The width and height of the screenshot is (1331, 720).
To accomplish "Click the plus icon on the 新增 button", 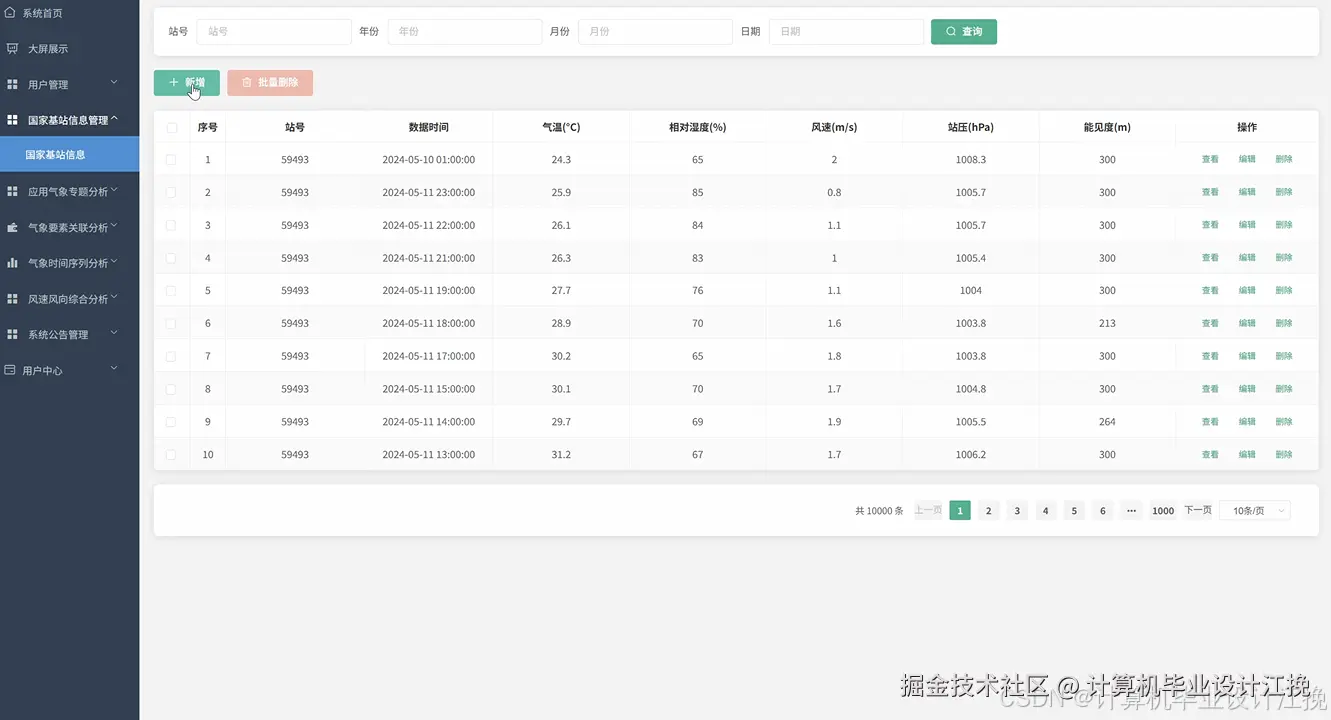I will tap(172, 83).
